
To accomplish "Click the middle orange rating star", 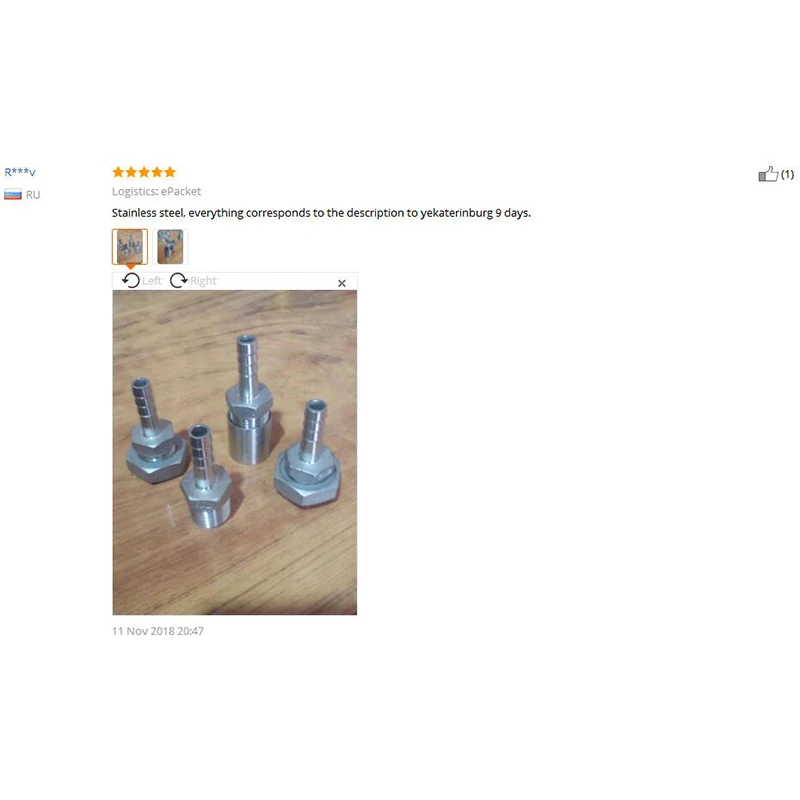I will 144,172.
